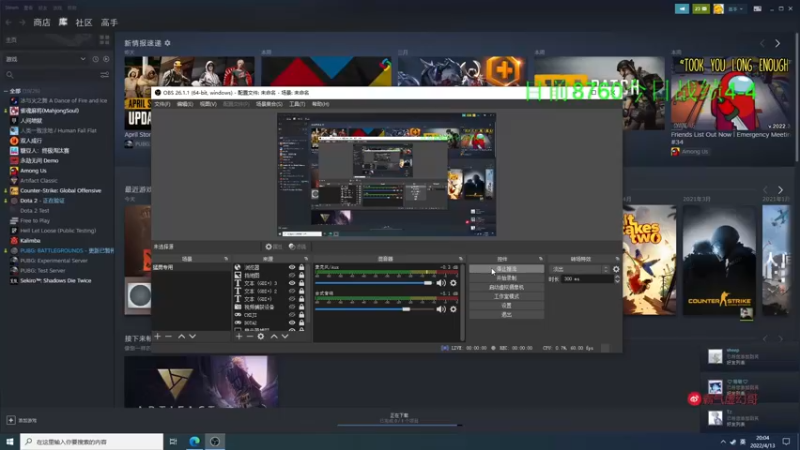Click the recent-activity clock icon in Steam sidebar
Screen dimensions: 800x450
click(x=95, y=59)
